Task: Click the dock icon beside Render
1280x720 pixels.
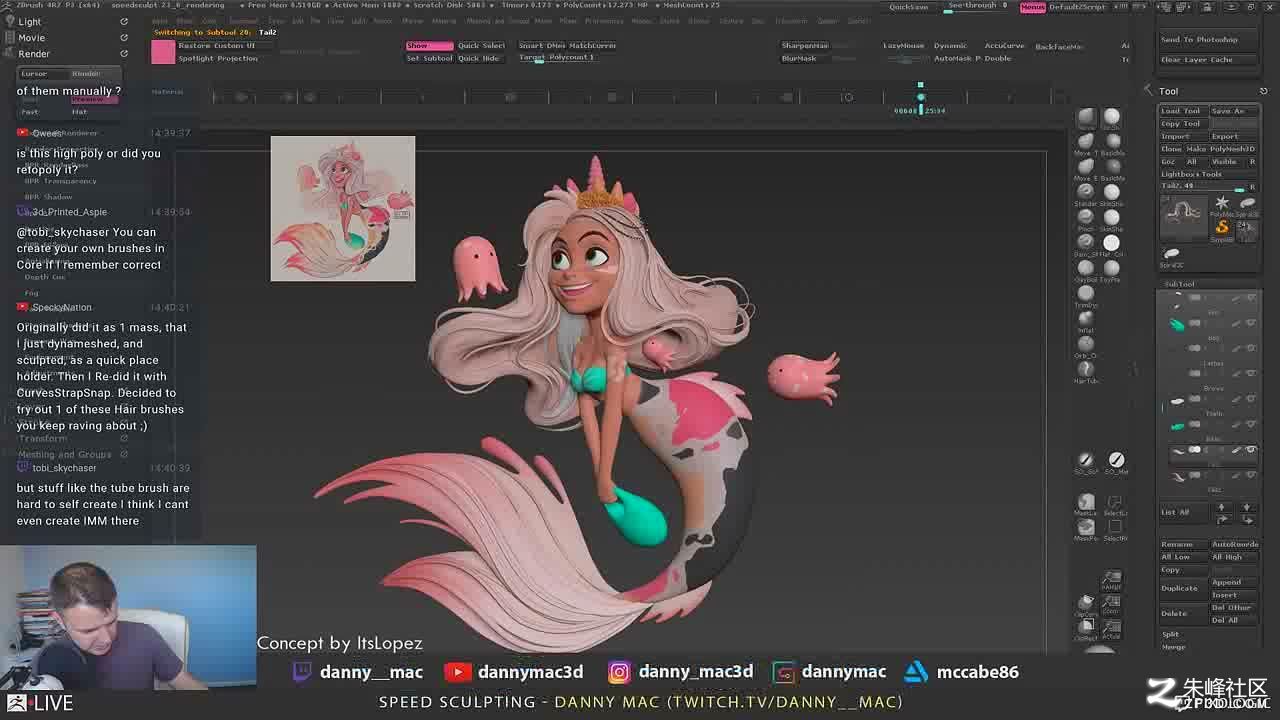Action: pos(124,53)
